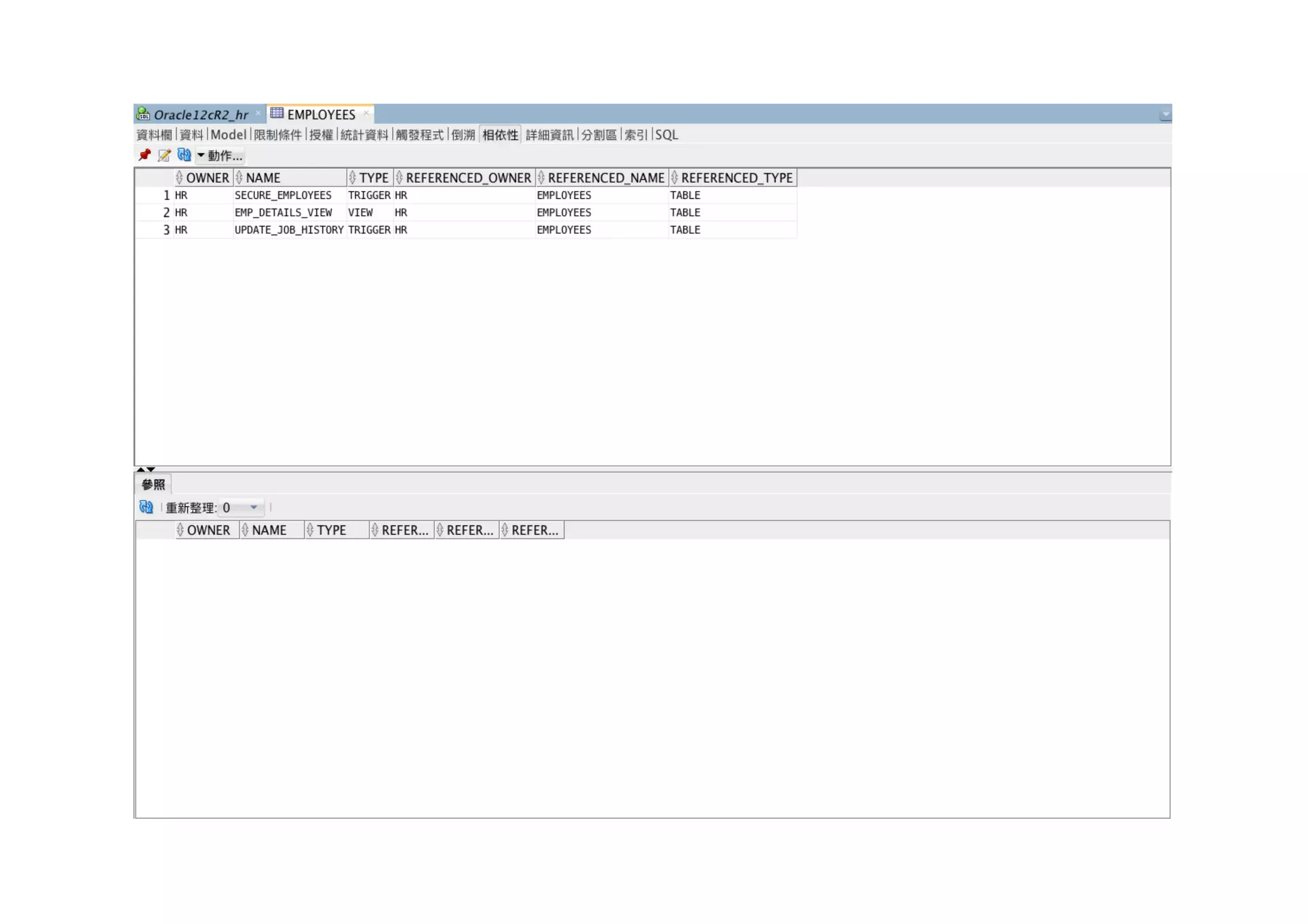Sort by TYPE column in 參照 grid
The height and width of the screenshot is (924, 1308).
[337, 530]
